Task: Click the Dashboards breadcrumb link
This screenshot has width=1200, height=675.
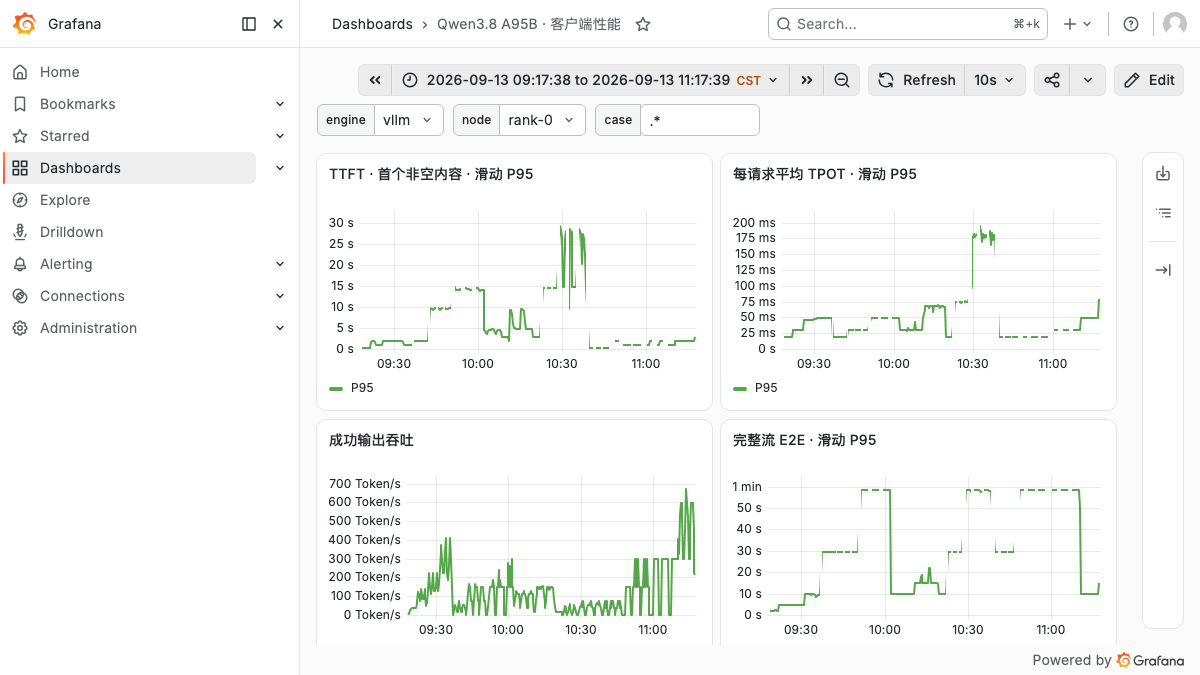Action: tap(372, 24)
